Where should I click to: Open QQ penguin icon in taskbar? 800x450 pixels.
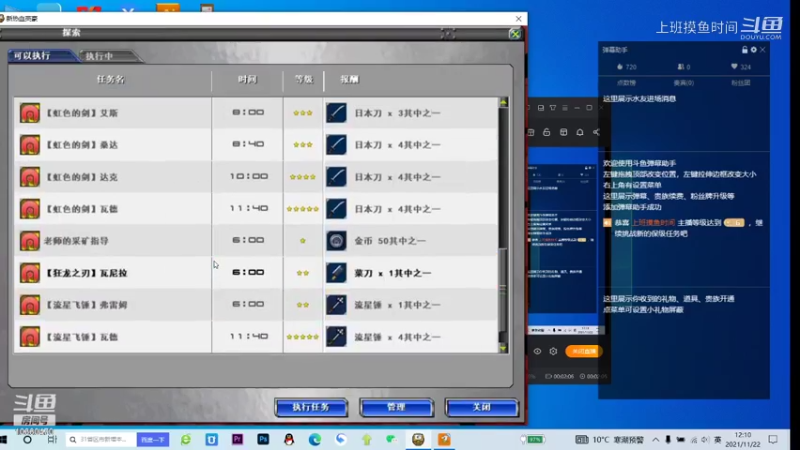click(289, 439)
